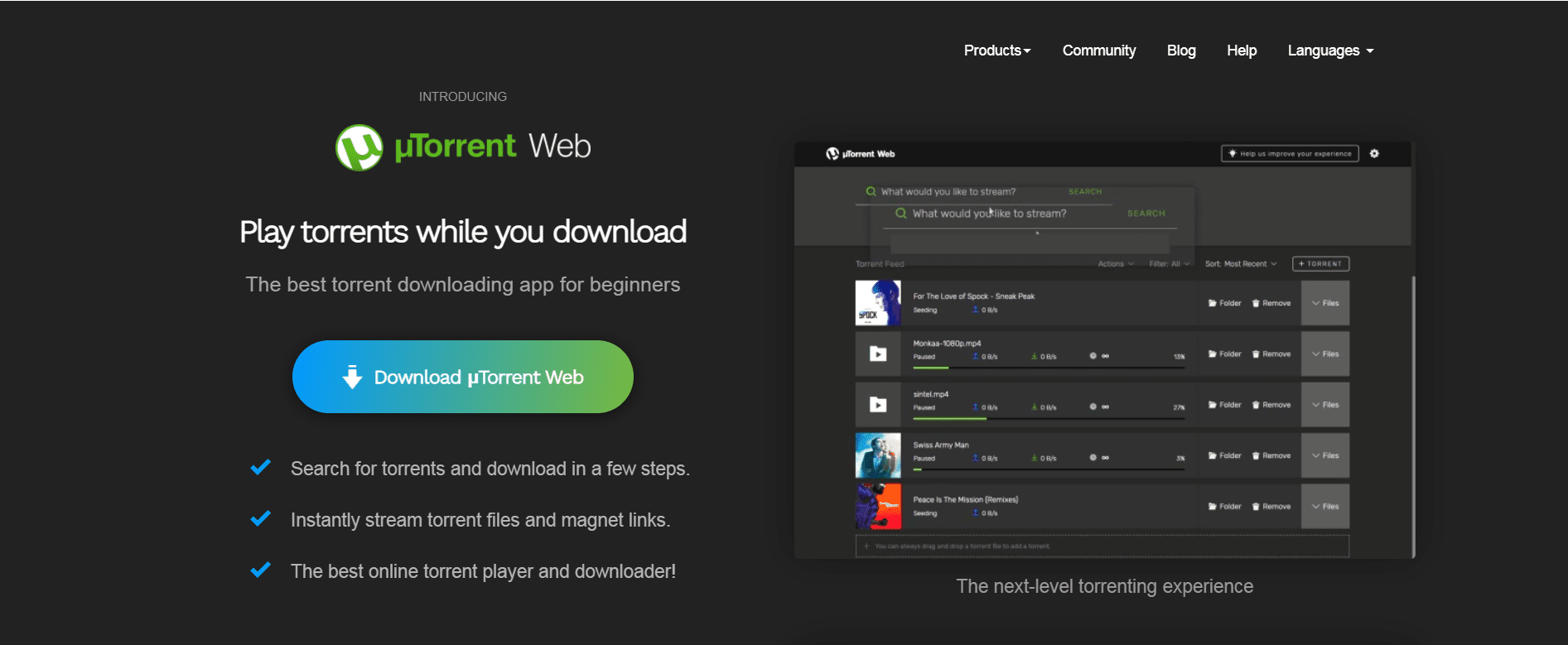This screenshot has height=645, width=1568.
Task: Click the 'For The Love of Spock - Sneak Peak' title
Action: tap(973, 296)
